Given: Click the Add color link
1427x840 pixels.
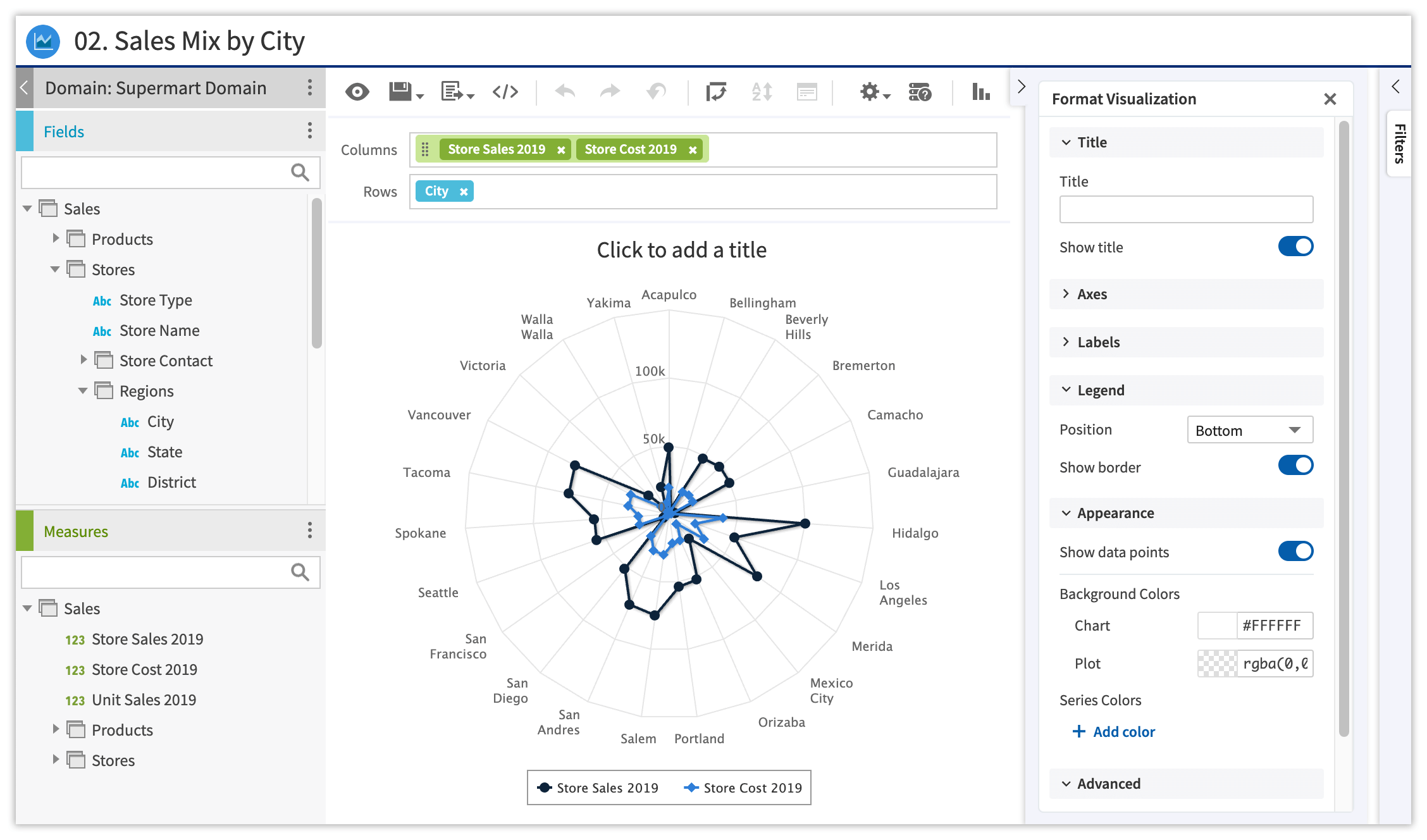Looking at the screenshot, I should tap(1114, 732).
